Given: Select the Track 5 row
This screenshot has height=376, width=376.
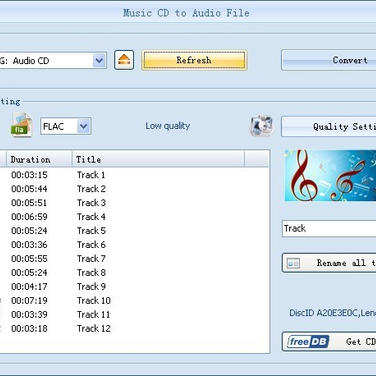Looking at the screenshot, I should coord(134,231).
